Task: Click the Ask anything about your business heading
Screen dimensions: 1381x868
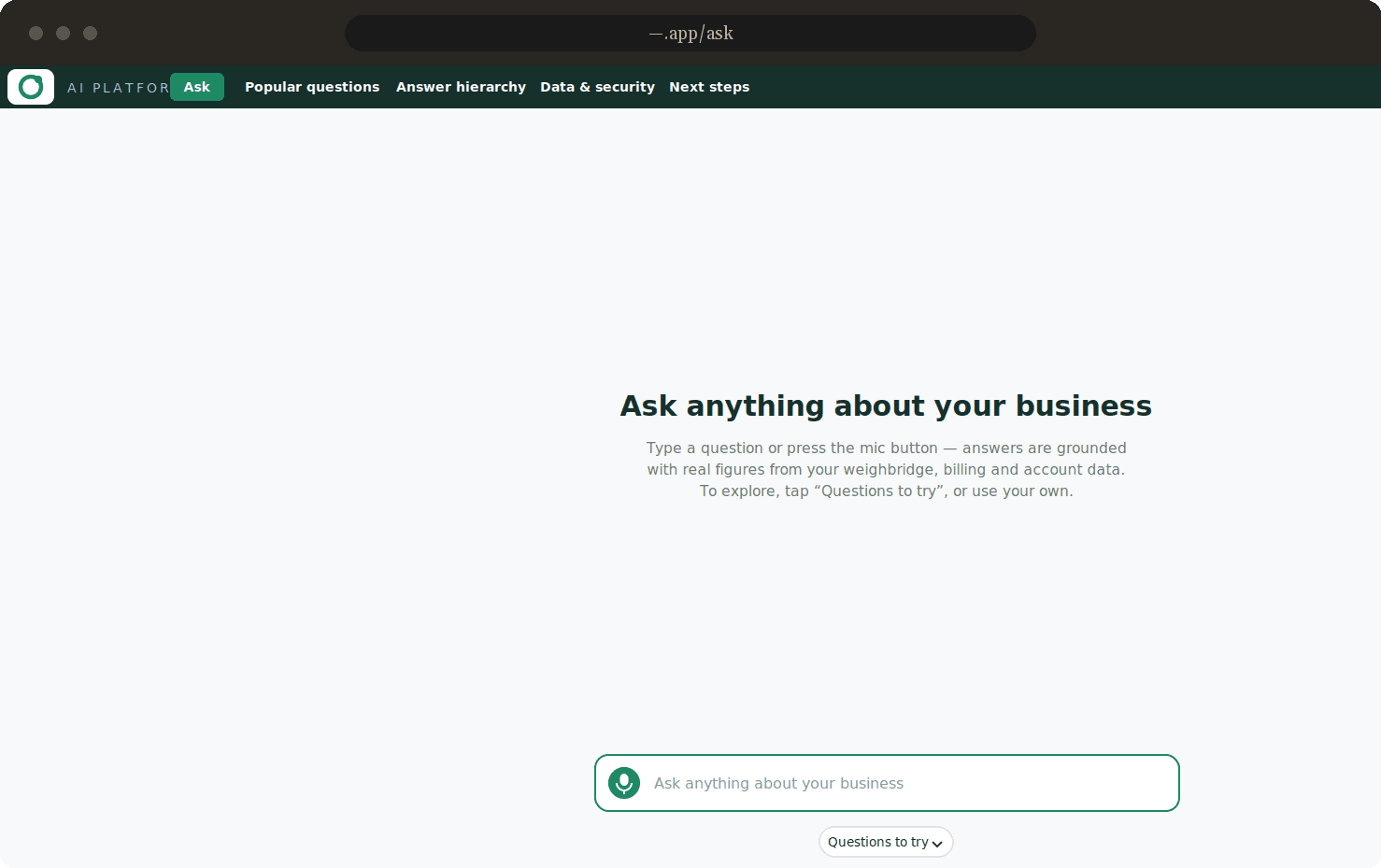Action: pos(886,406)
